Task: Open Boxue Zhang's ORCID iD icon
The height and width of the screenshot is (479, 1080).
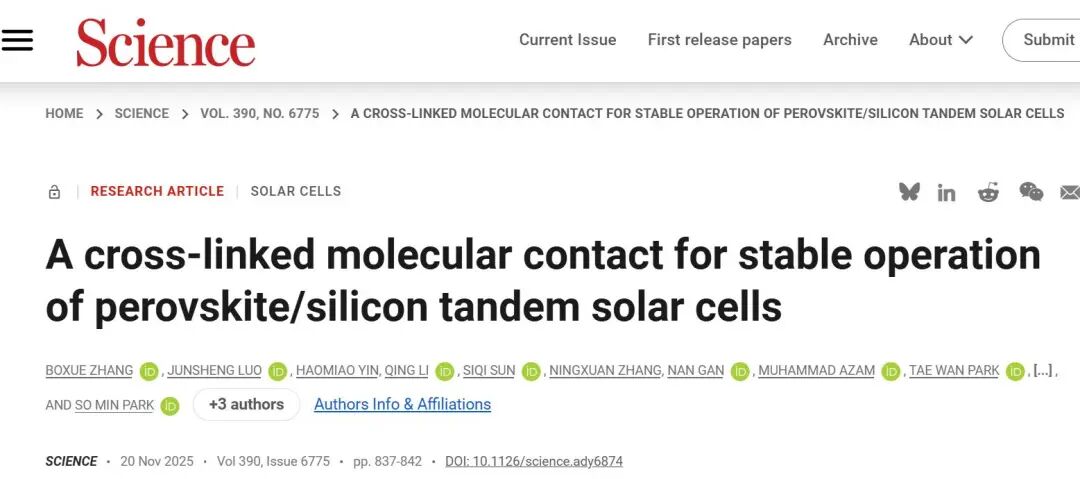Action: pos(149,371)
